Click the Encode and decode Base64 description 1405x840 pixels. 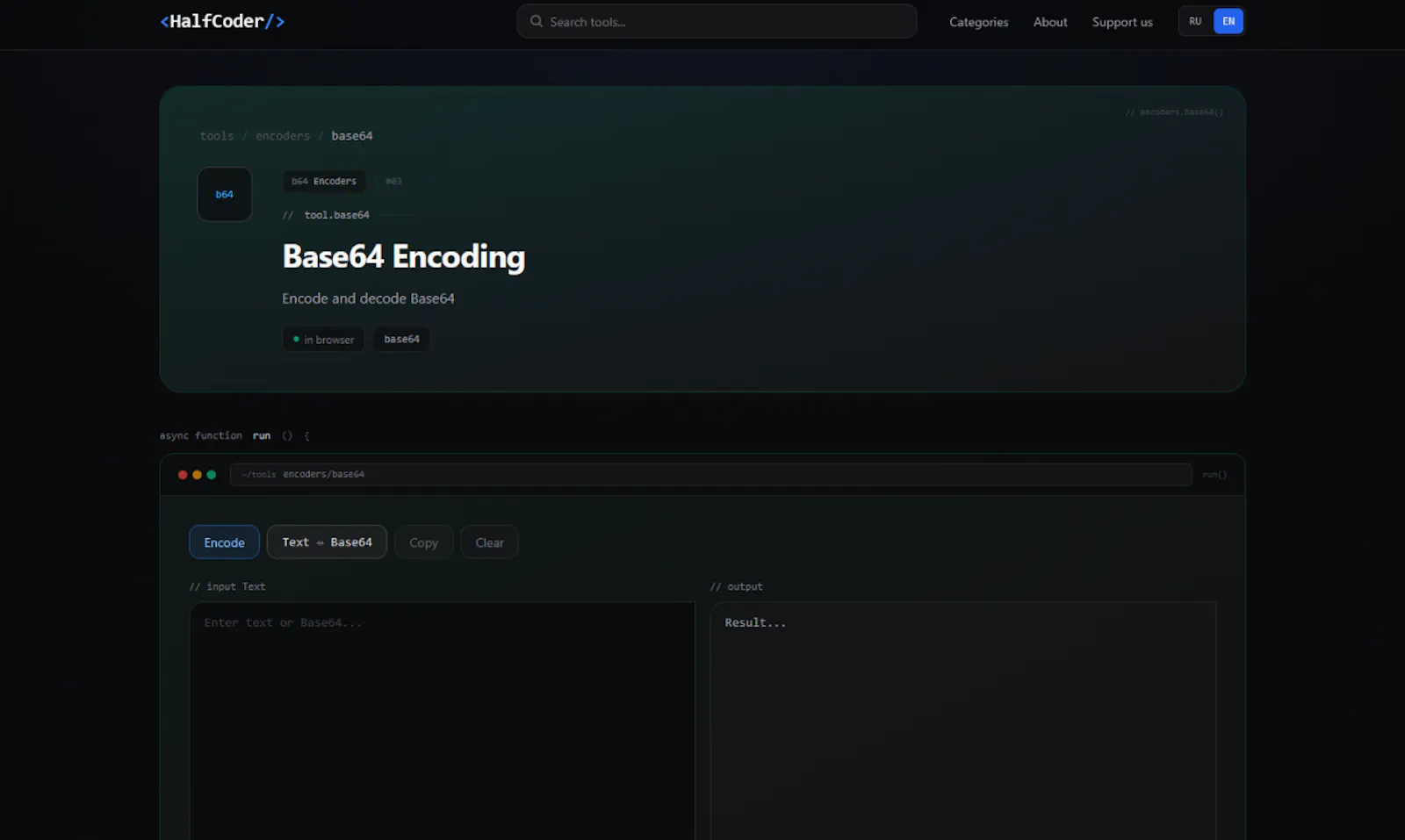(x=368, y=298)
